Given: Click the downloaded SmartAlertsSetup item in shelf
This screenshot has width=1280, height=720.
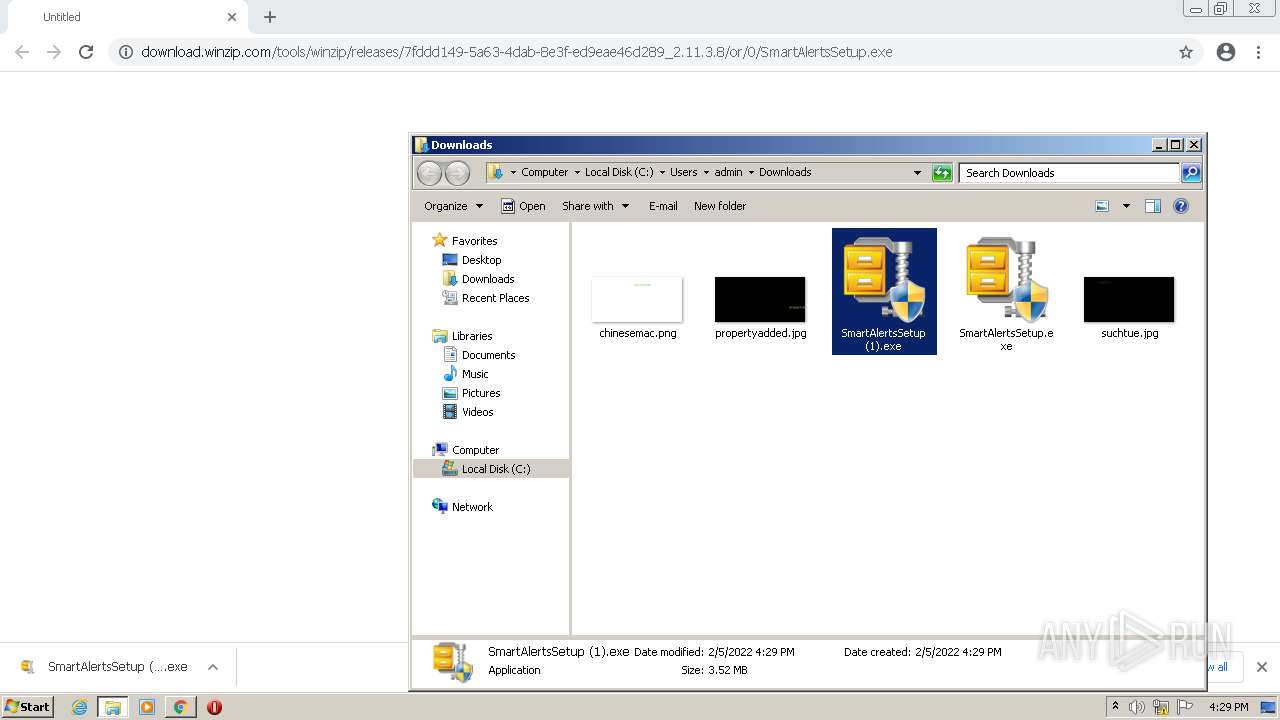Looking at the screenshot, I should pyautogui.click(x=105, y=667).
